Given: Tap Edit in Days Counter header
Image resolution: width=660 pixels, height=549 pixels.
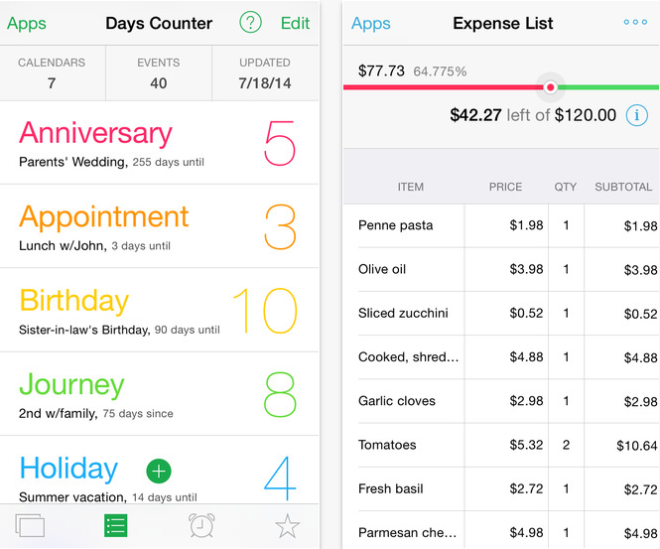Looking at the screenshot, I should coord(295,23).
